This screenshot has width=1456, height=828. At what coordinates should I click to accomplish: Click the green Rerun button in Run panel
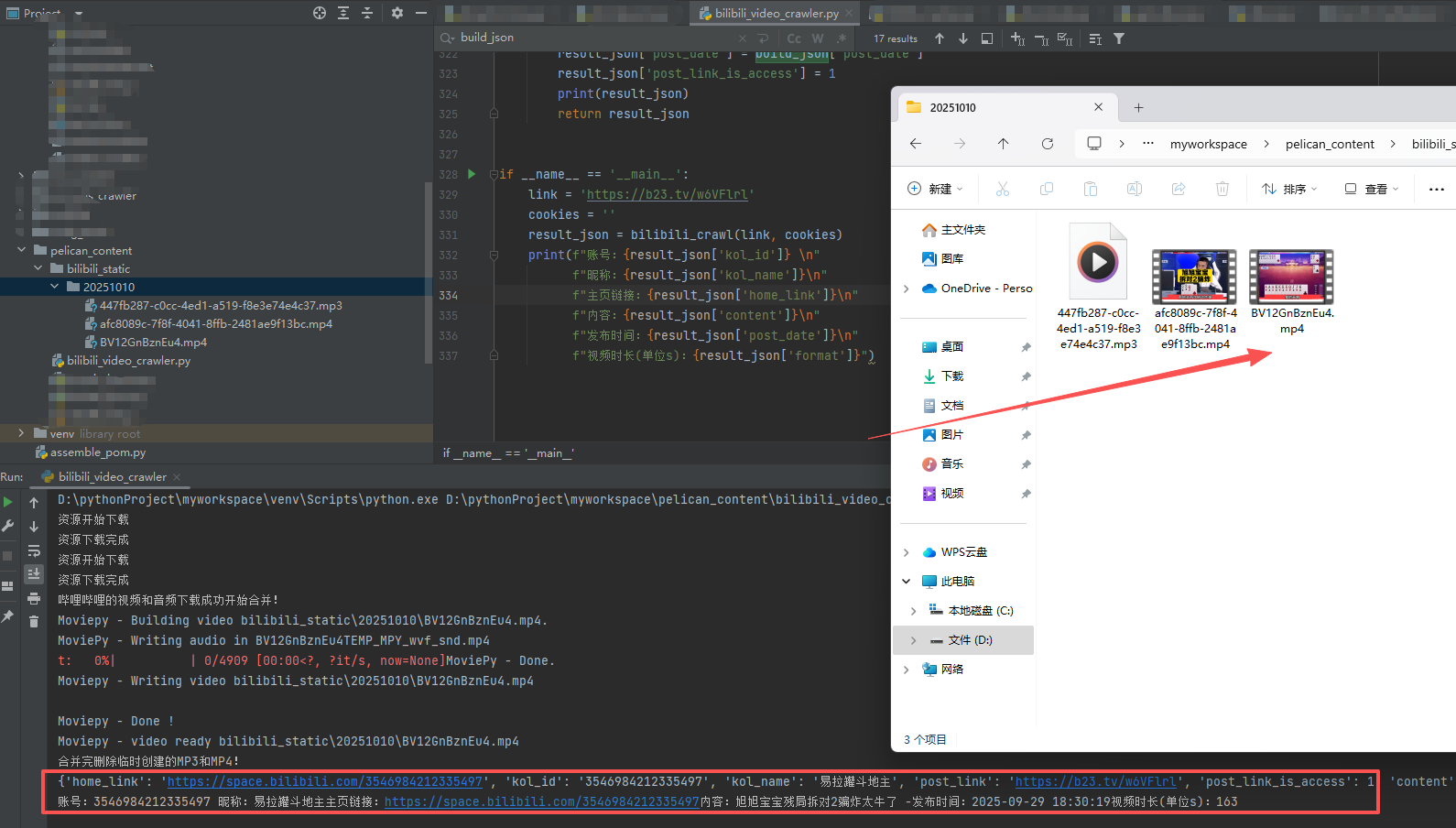(x=8, y=502)
